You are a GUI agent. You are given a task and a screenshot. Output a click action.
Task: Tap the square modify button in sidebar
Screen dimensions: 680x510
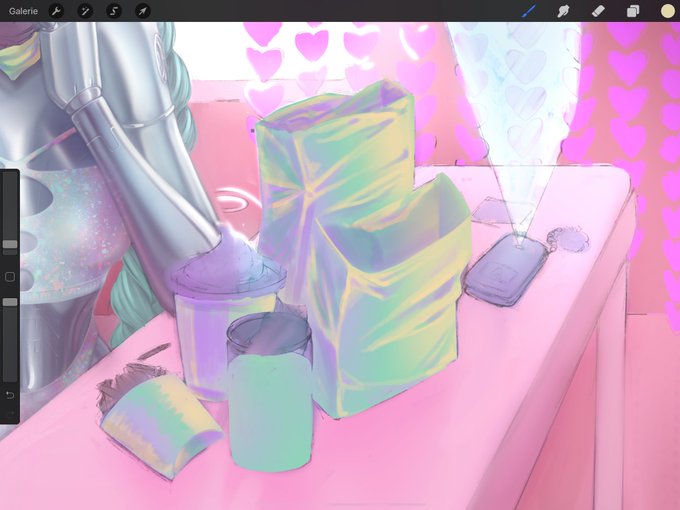[10, 277]
